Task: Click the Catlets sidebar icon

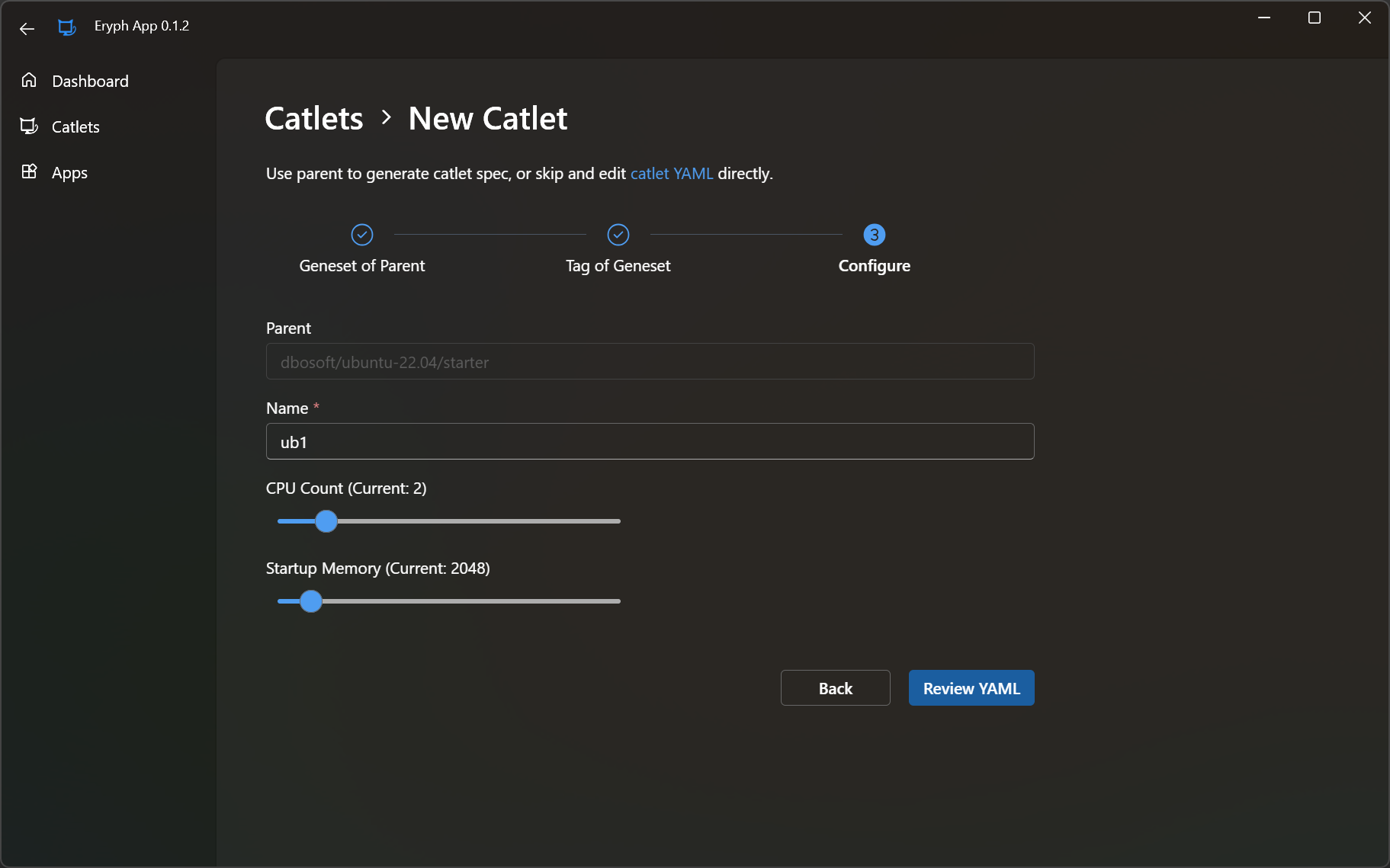Action: tap(29, 126)
